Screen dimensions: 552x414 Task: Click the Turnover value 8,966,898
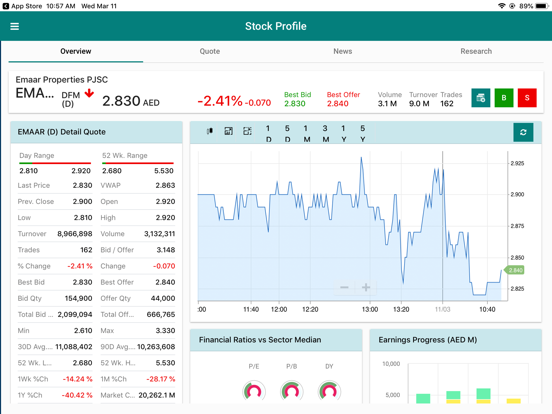[x=75, y=234]
